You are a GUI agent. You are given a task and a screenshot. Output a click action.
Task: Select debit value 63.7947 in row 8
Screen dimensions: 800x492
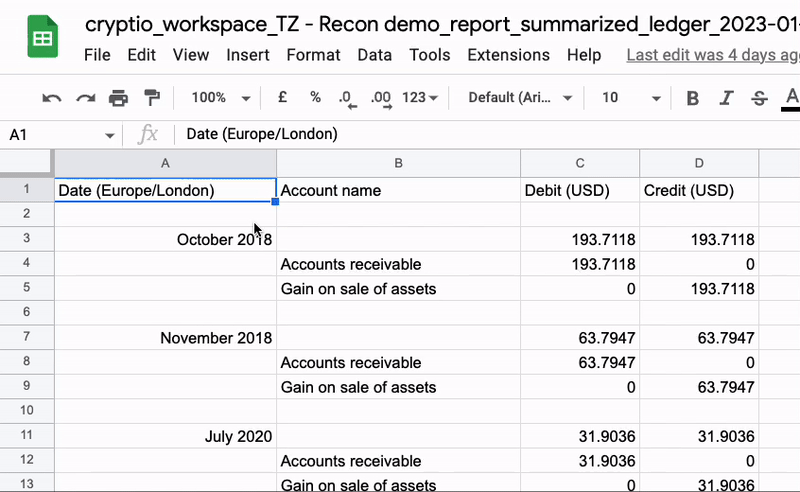point(580,362)
